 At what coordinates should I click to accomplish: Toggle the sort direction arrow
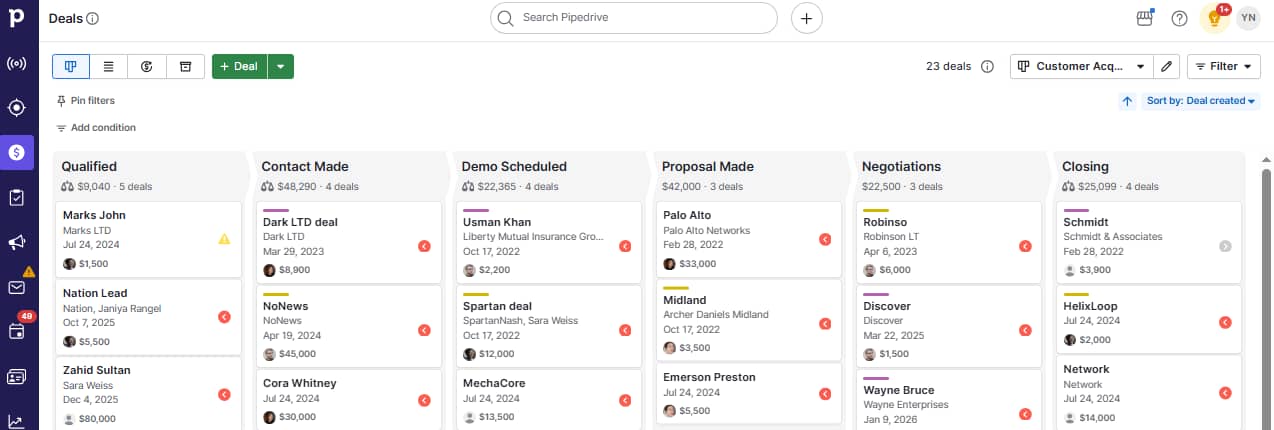(1127, 101)
